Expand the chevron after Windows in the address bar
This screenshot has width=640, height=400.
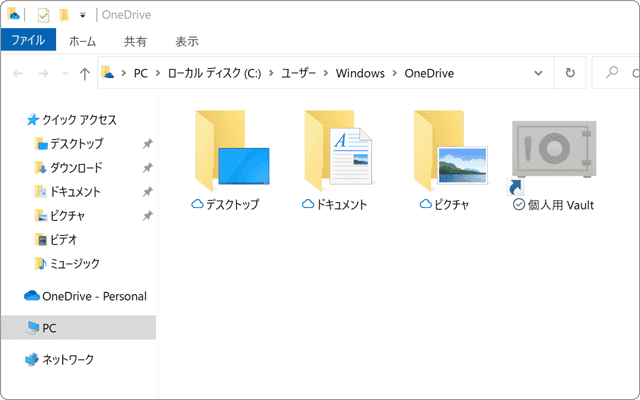point(395,73)
